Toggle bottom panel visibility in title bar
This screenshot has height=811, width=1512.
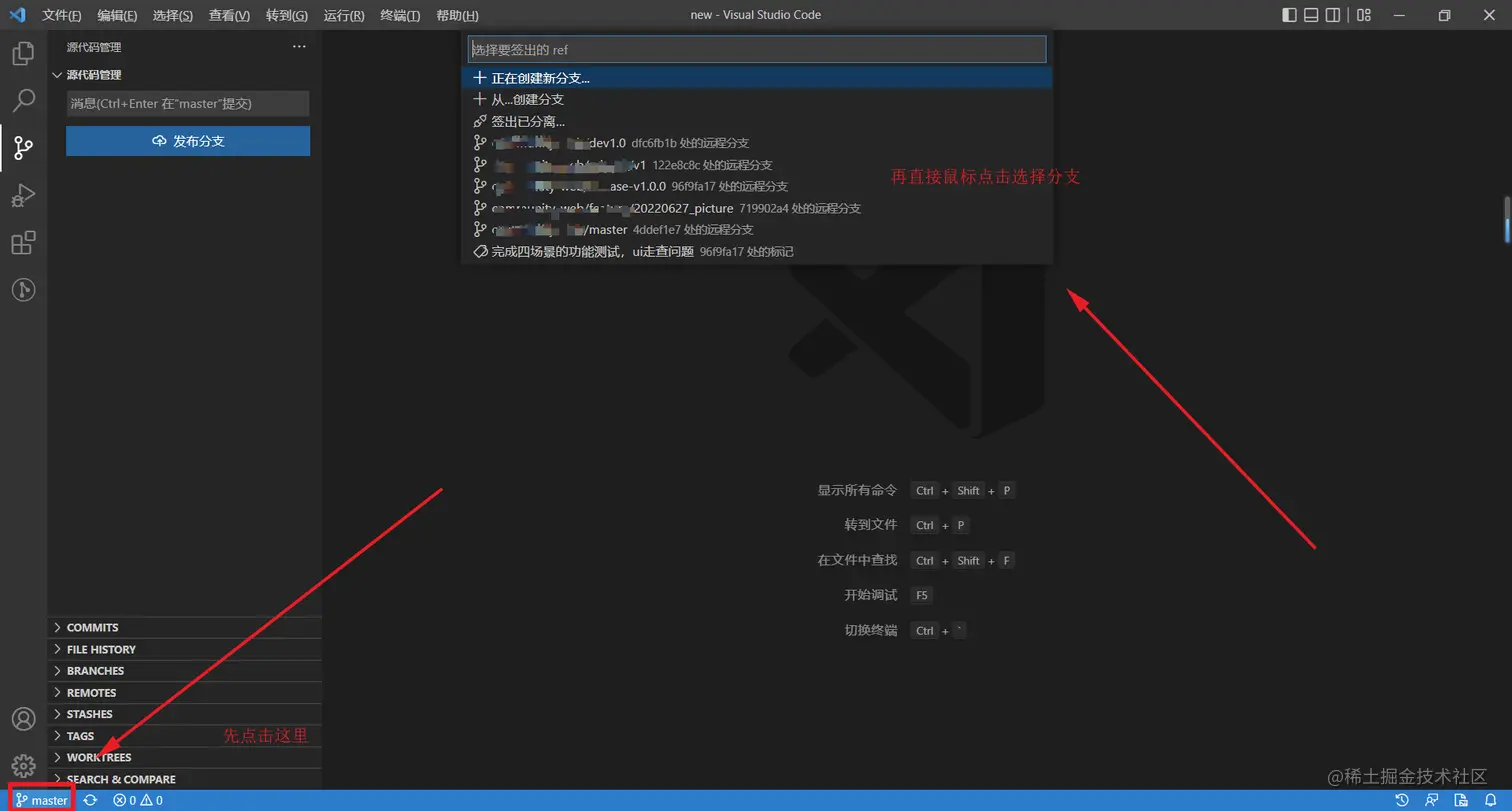tap(1311, 15)
